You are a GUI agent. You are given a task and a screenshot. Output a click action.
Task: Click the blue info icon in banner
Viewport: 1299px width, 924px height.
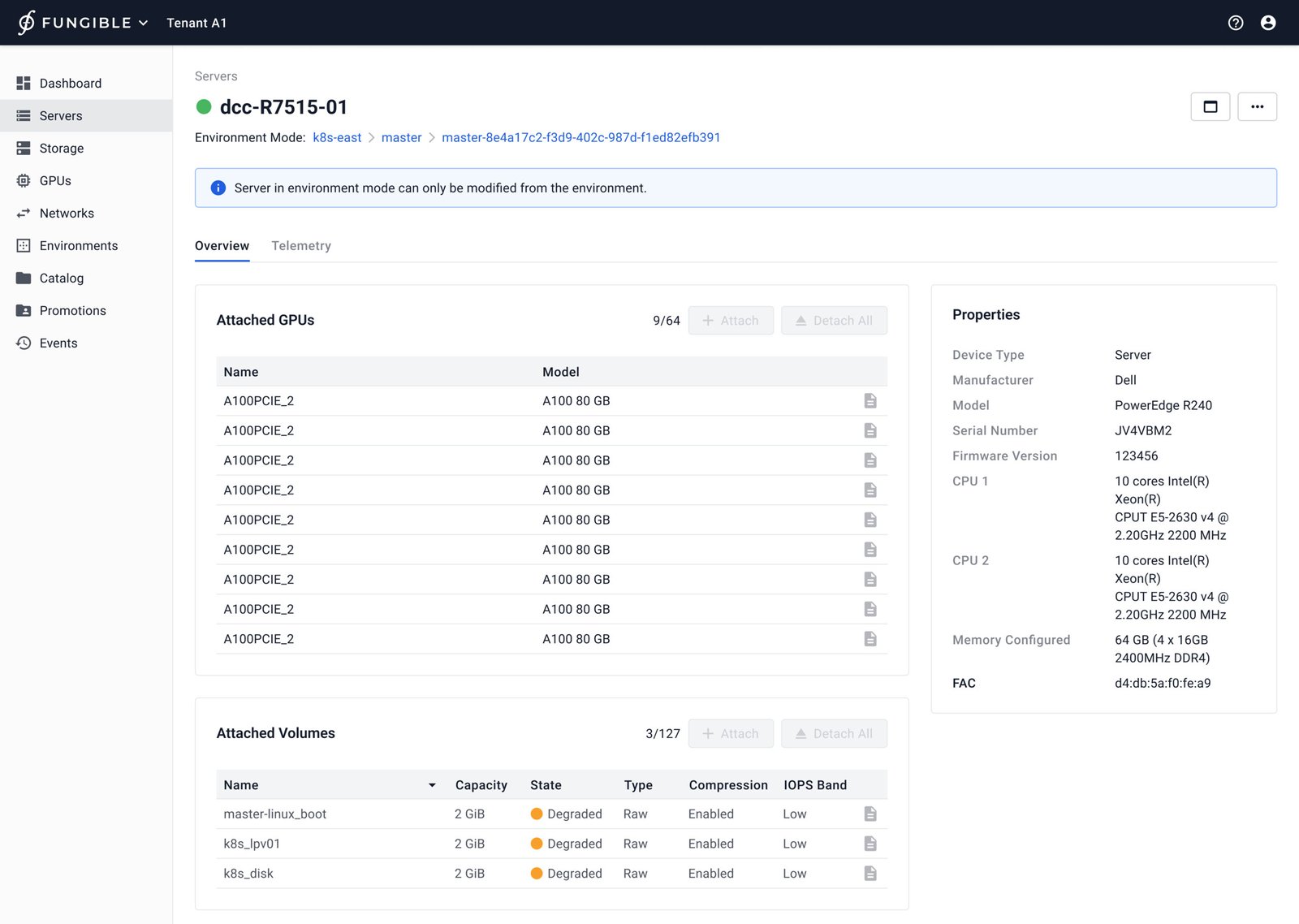click(218, 188)
